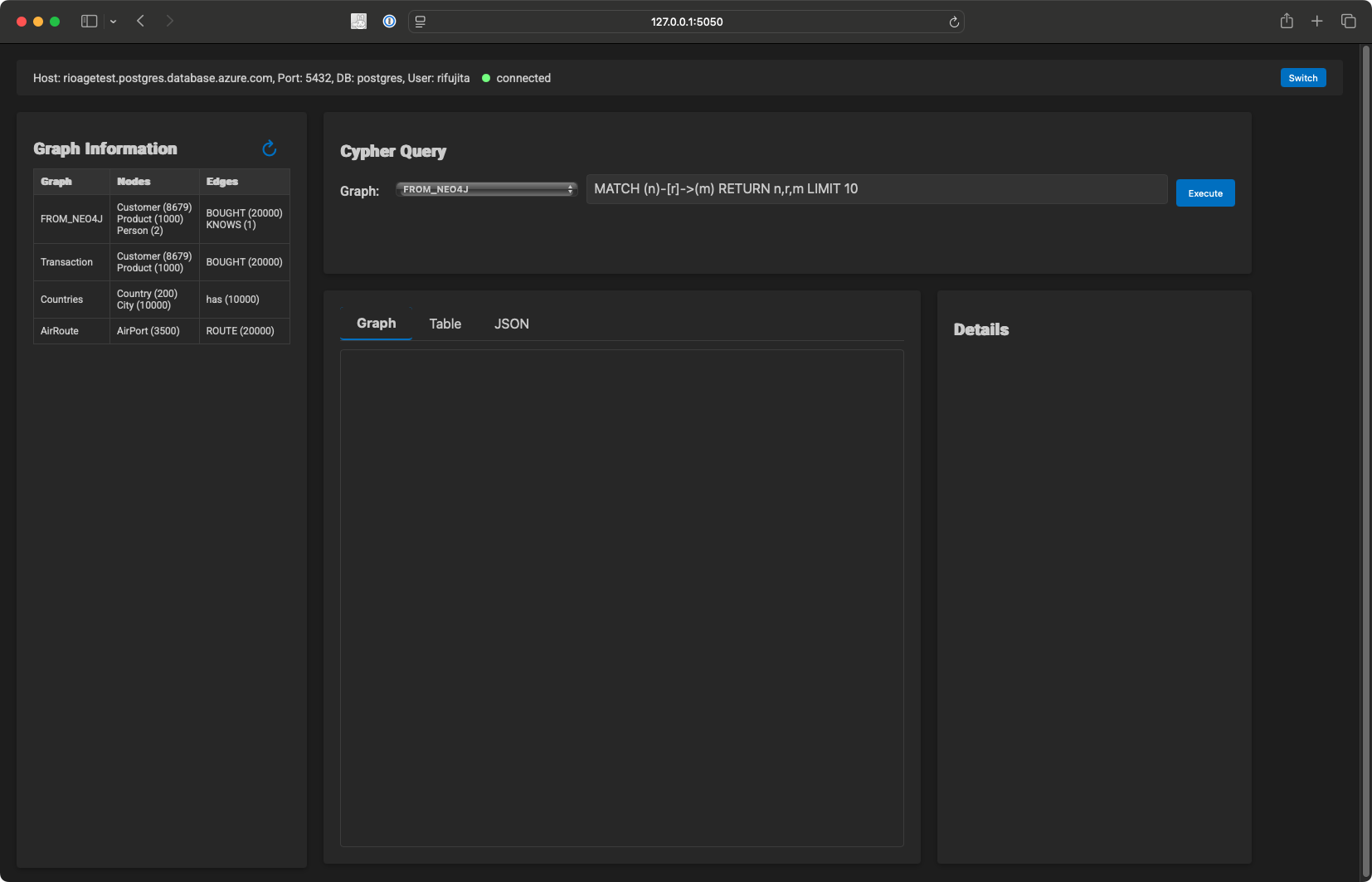The width and height of the screenshot is (1372, 882).
Task: Click the address bar showing 127.0.0.1:5050
Action: tap(686, 22)
